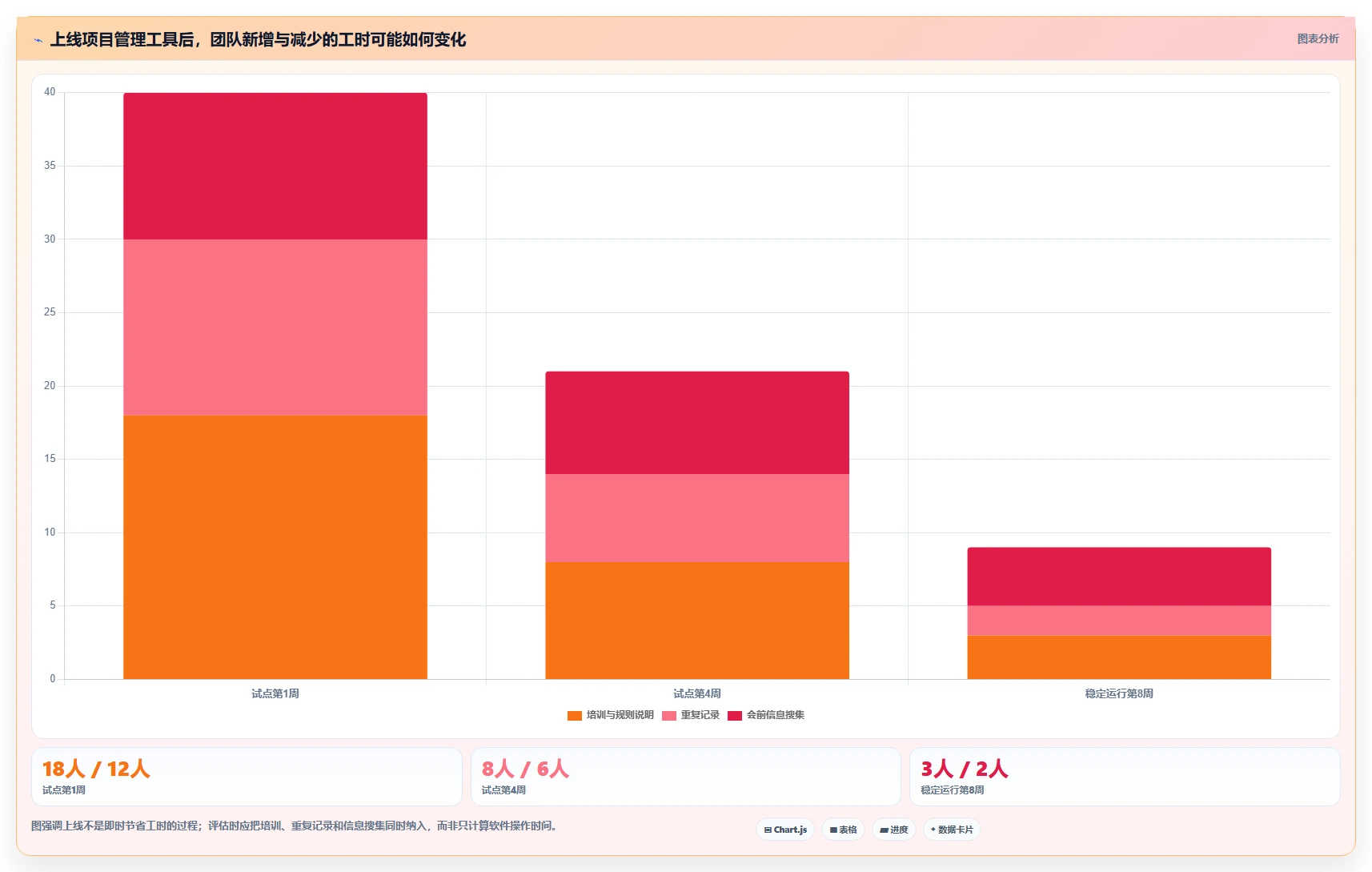1372x872 pixels.
Task: Toggle the 培训与规则说明 legend item
Action: [x=611, y=715]
